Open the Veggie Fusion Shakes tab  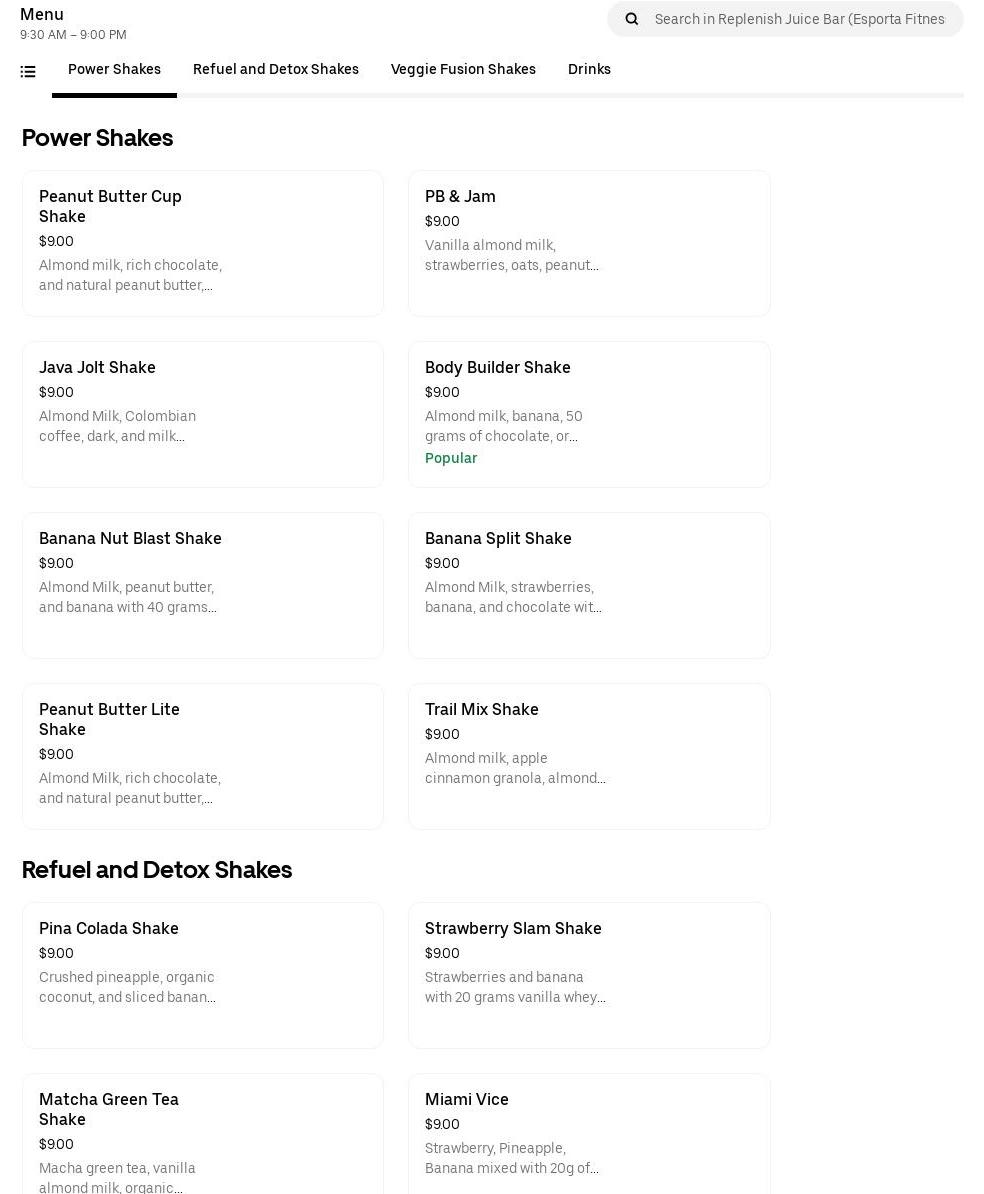click(463, 70)
